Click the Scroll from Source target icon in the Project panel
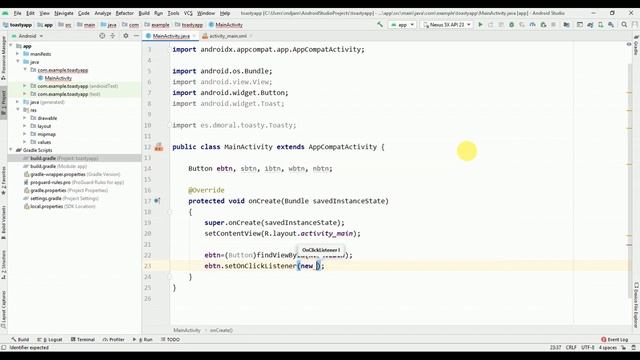 pos(102,36)
